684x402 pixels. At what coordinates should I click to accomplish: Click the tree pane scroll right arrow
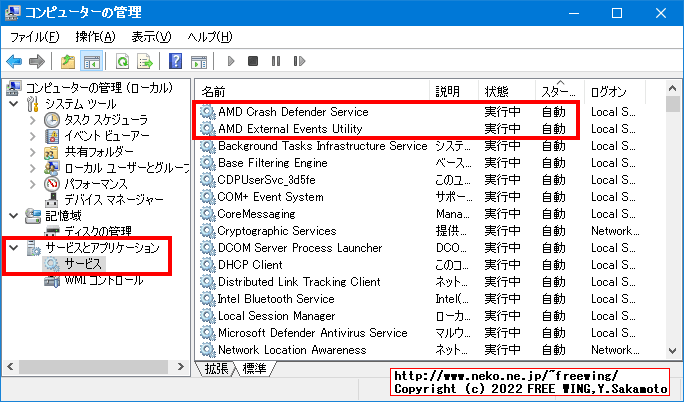click(181, 367)
